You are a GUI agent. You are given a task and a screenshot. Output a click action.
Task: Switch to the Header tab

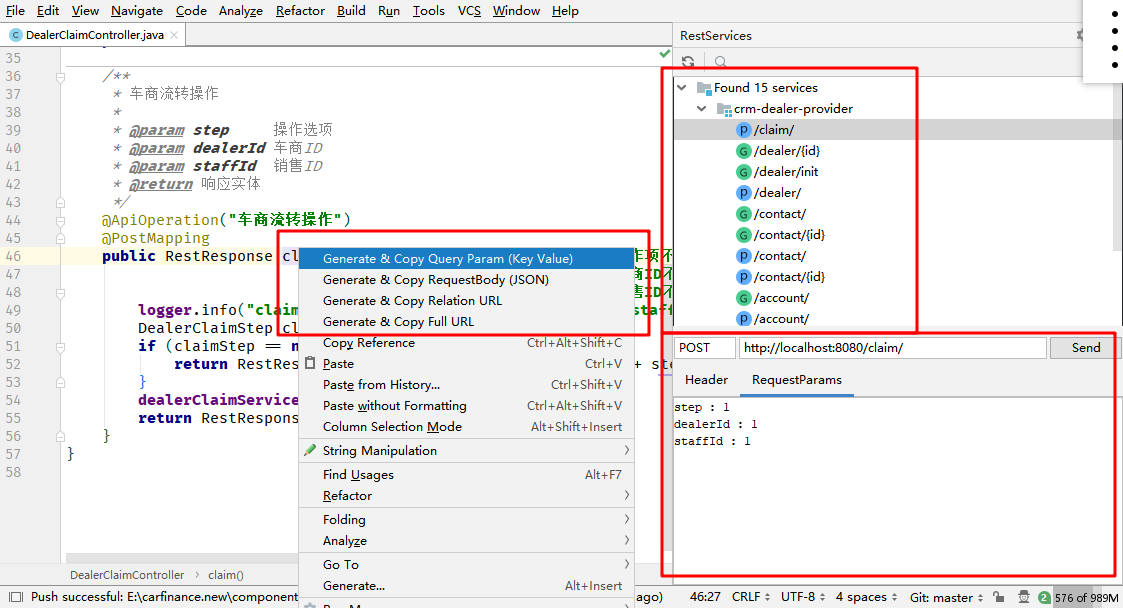coord(706,380)
